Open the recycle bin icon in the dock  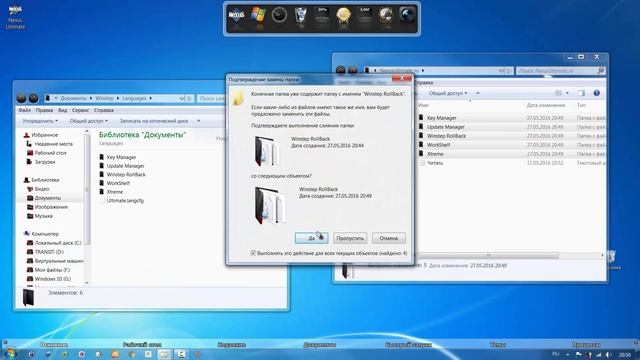300,16
